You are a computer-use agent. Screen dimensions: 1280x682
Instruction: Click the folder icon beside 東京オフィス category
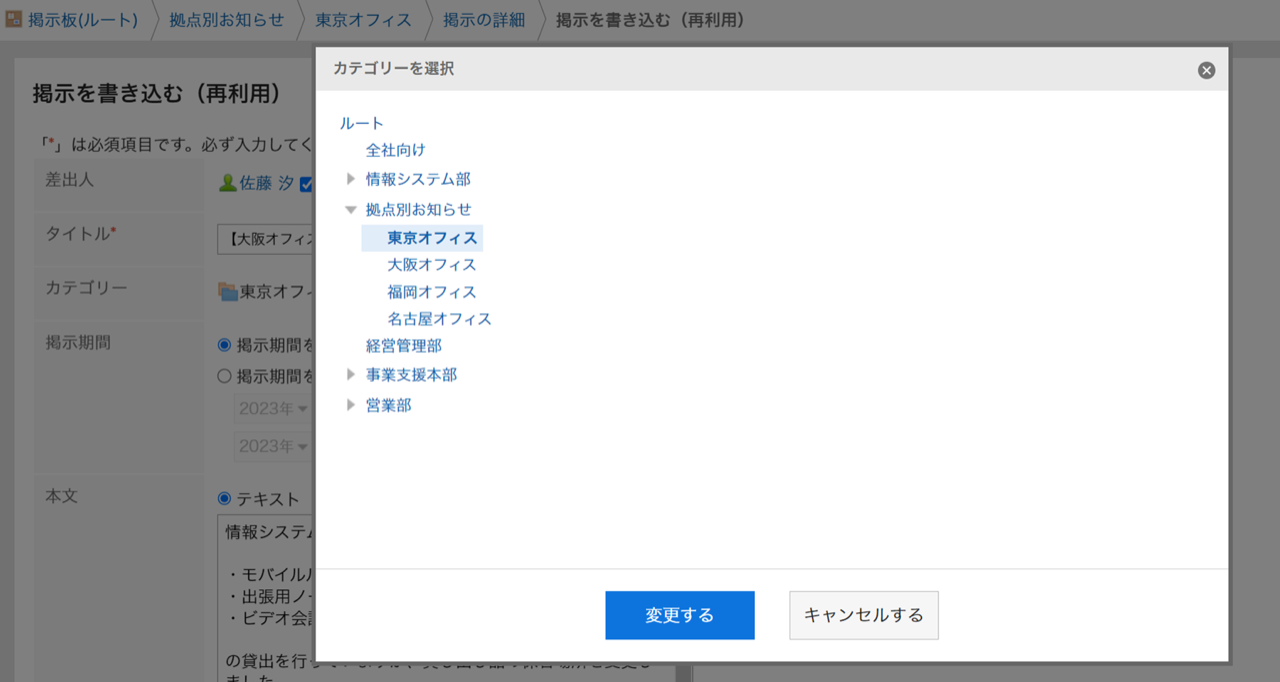[228, 292]
